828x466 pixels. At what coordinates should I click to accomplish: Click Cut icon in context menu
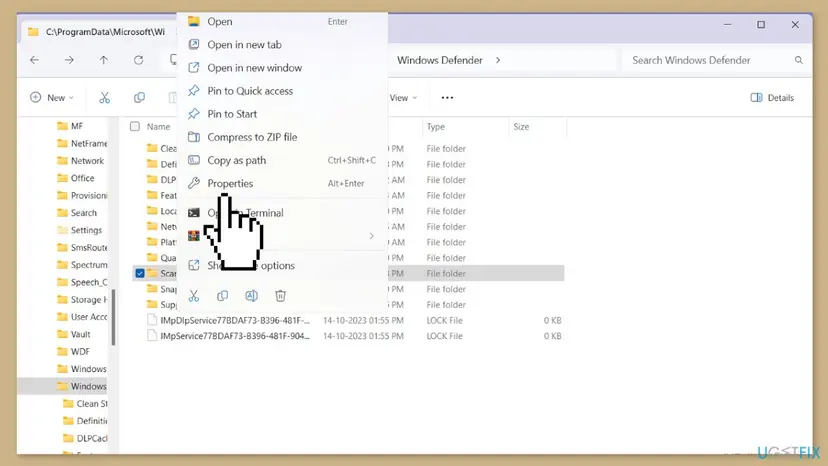click(x=194, y=296)
